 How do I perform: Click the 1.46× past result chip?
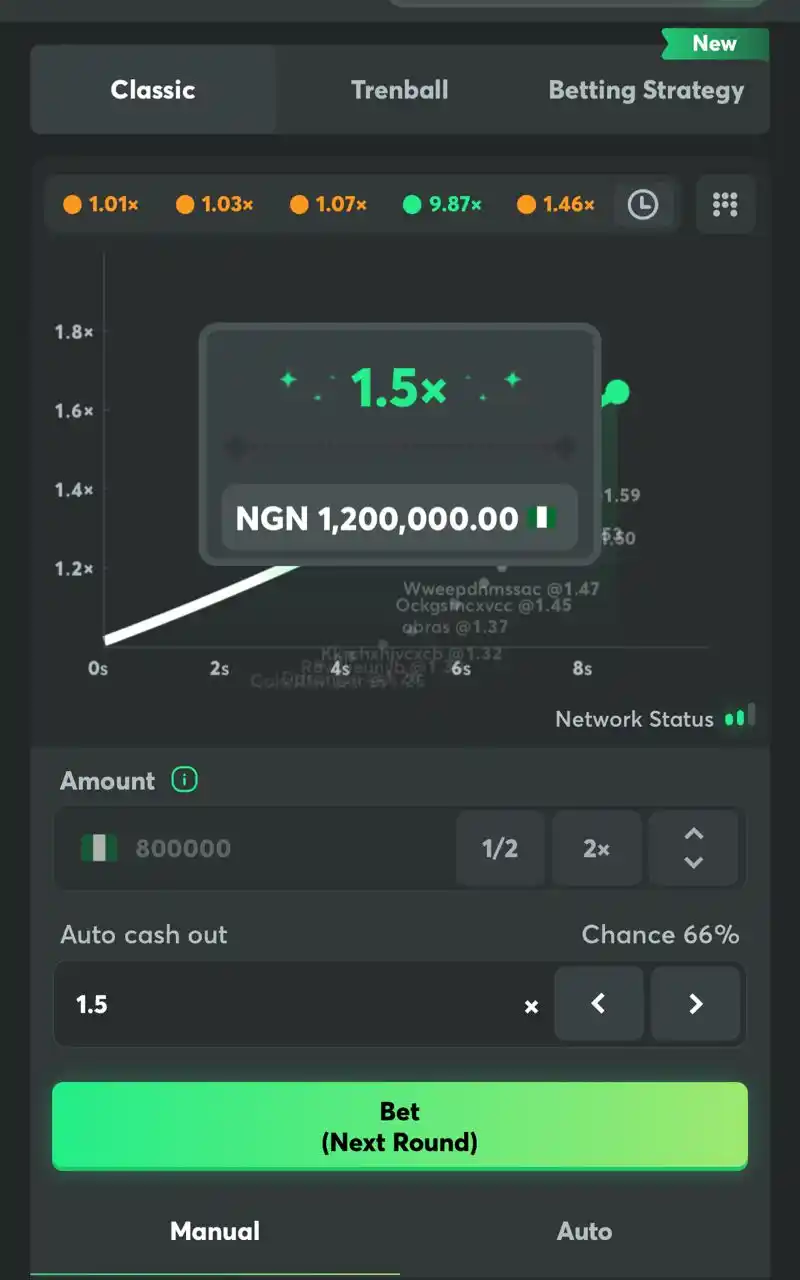coord(556,205)
